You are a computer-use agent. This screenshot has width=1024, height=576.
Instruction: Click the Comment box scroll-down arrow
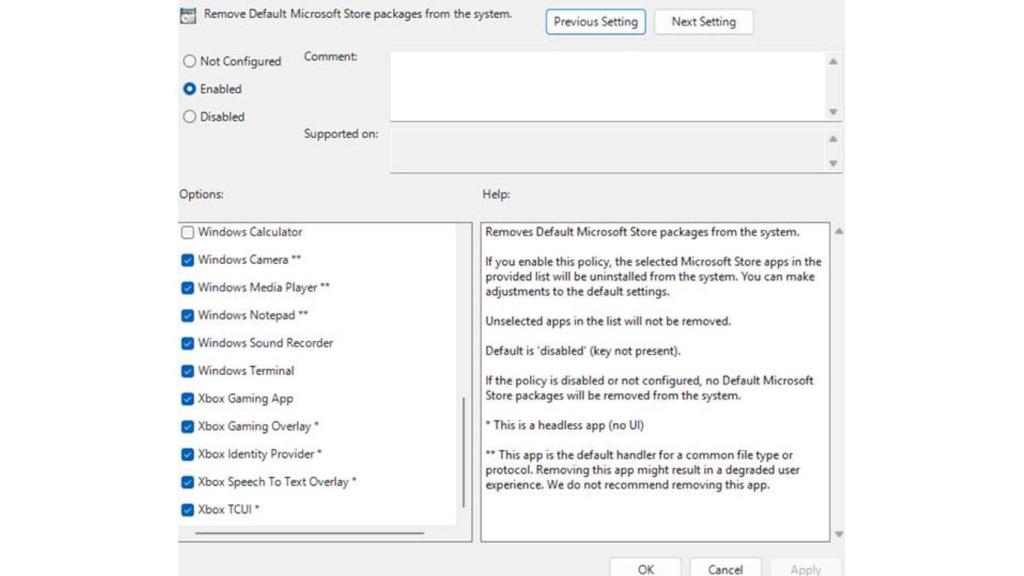tap(833, 113)
